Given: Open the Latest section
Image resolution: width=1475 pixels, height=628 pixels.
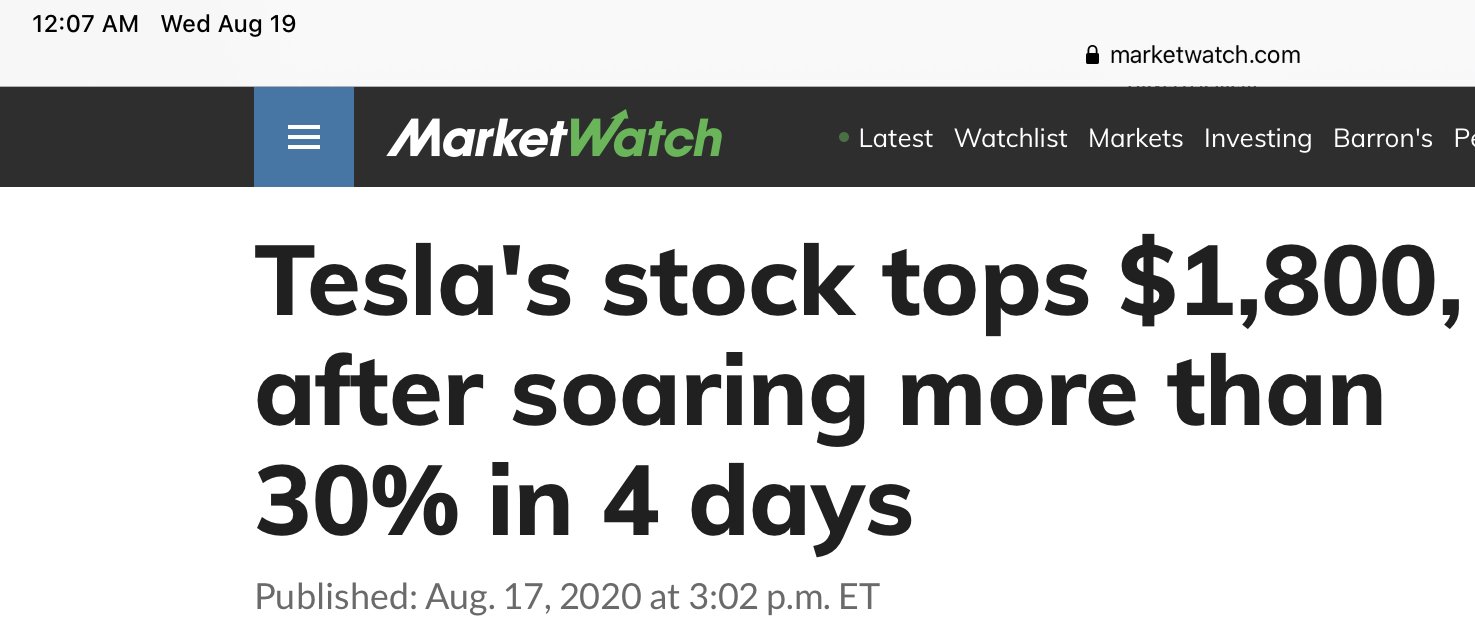Looking at the screenshot, I should 895,138.
